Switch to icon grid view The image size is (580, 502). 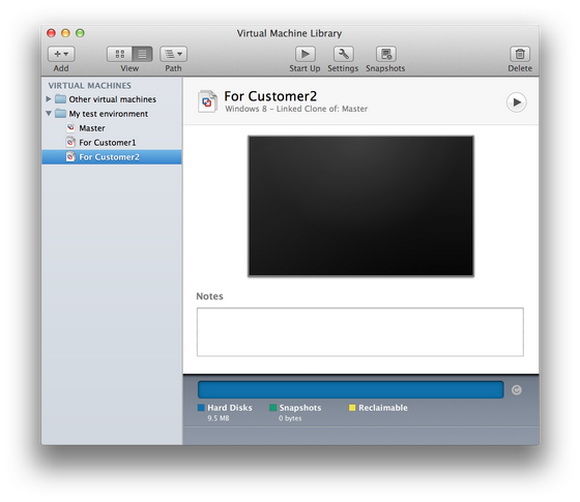point(119,54)
